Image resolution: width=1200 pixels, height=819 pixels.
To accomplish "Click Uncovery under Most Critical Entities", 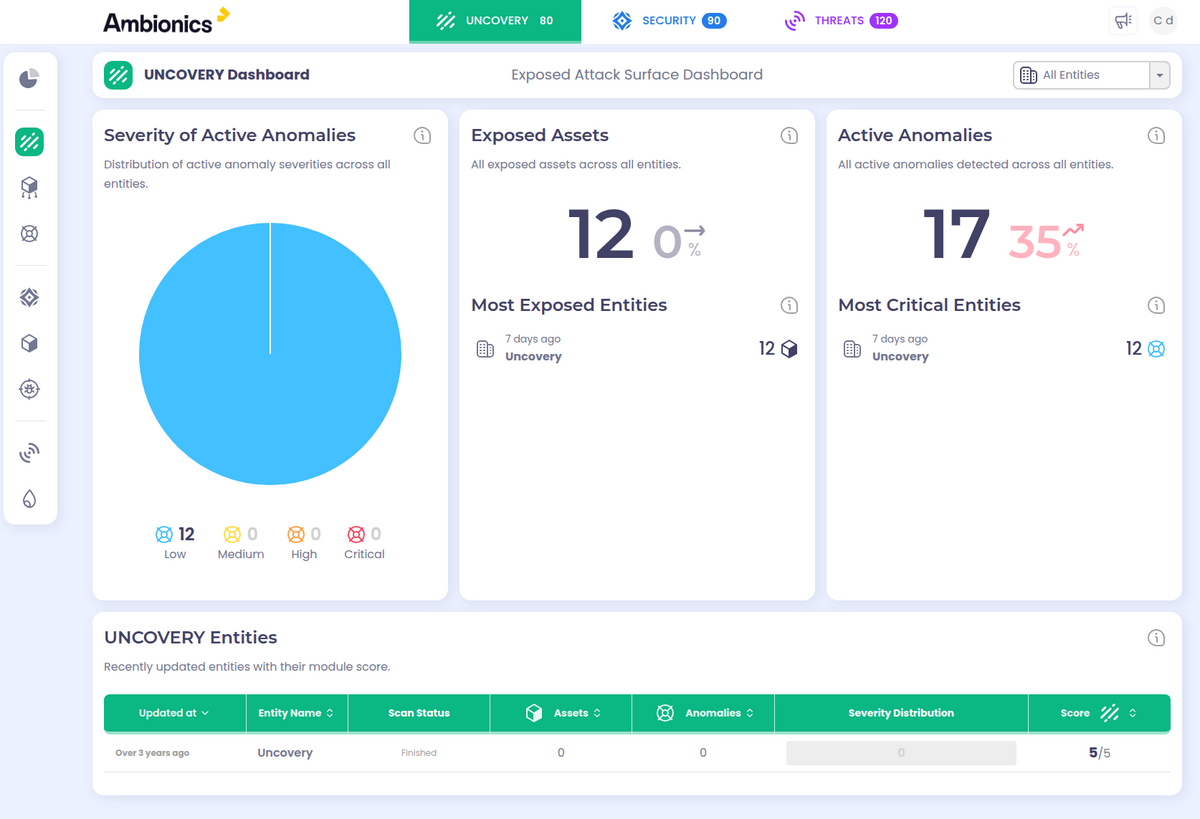I will point(900,356).
